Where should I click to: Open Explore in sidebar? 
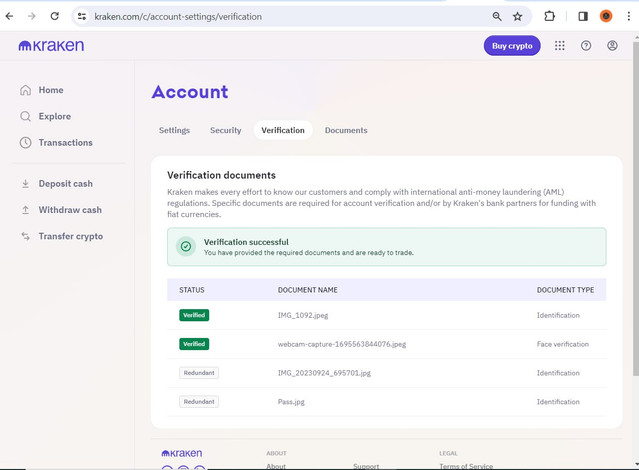pos(55,117)
